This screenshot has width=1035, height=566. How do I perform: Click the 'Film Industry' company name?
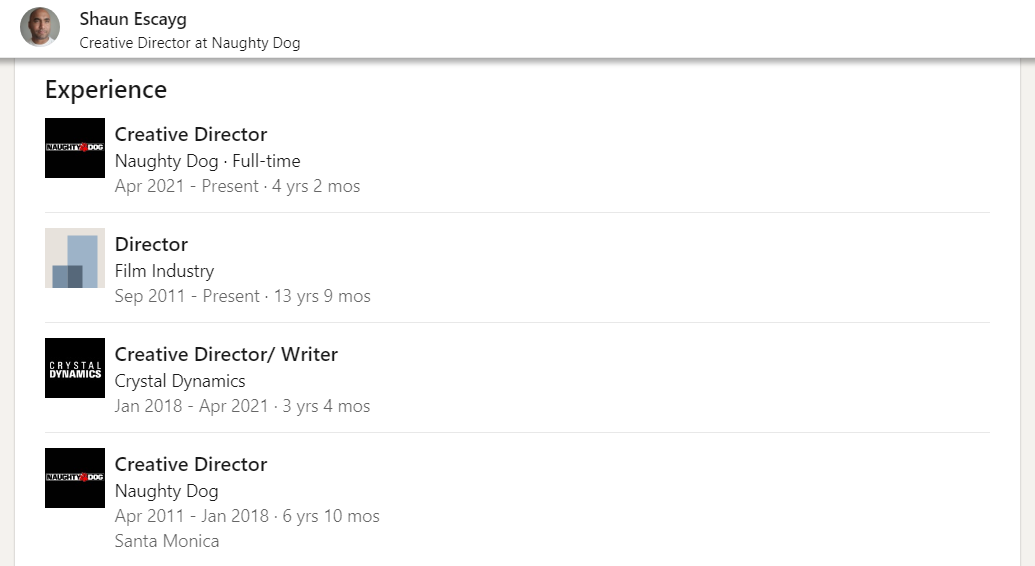coord(164,271)
